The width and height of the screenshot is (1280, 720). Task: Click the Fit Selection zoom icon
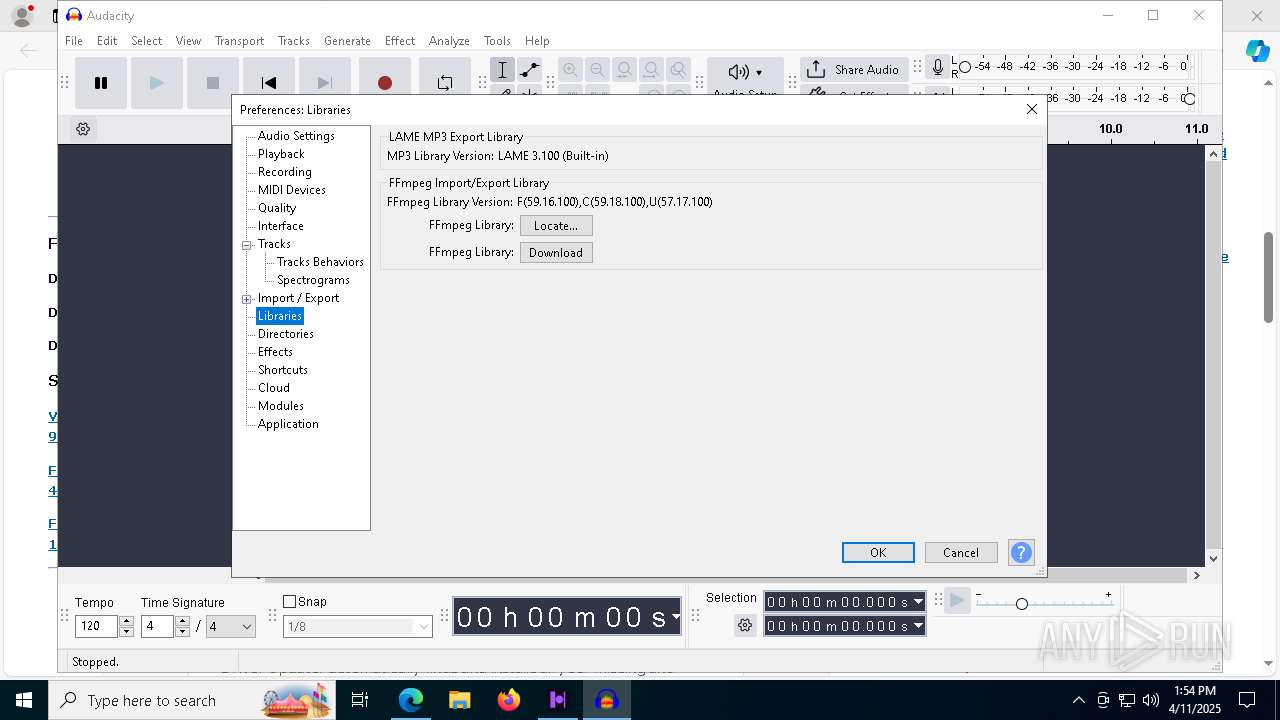pyautogui.click(x=624, y=70)
